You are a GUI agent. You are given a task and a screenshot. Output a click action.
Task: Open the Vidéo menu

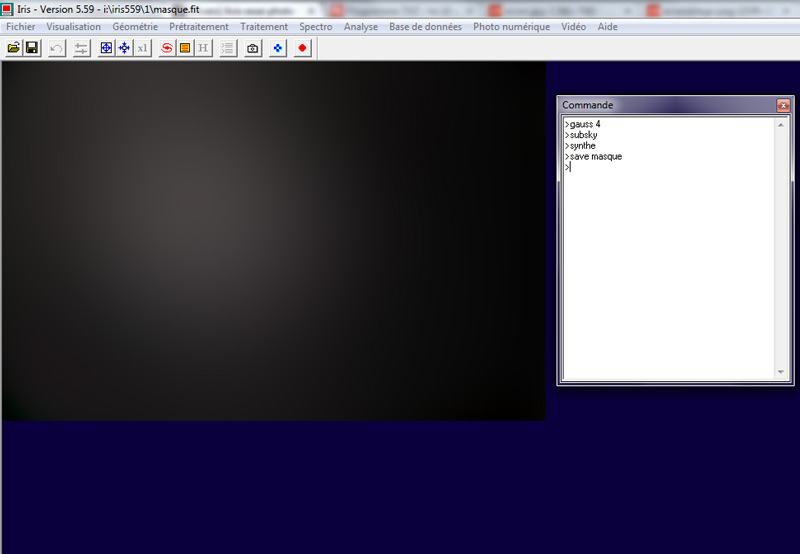point(573,27)
